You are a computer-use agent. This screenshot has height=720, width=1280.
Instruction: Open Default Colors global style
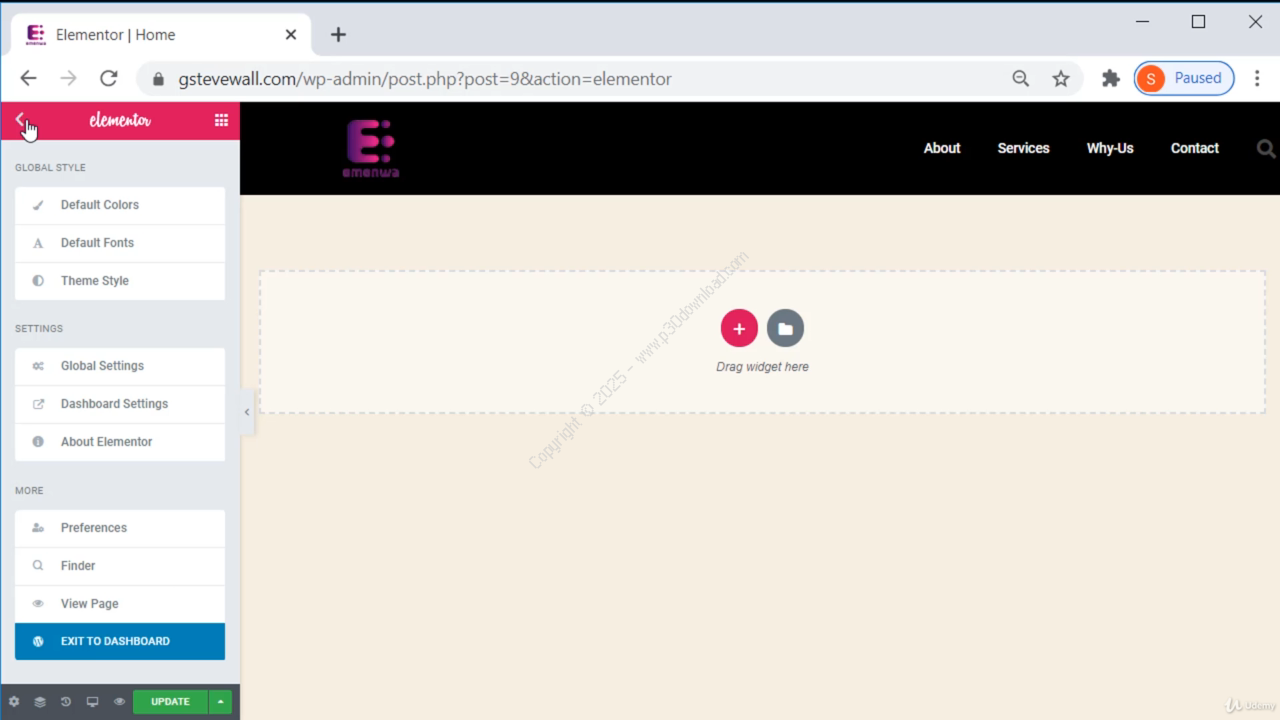(120, 205)
